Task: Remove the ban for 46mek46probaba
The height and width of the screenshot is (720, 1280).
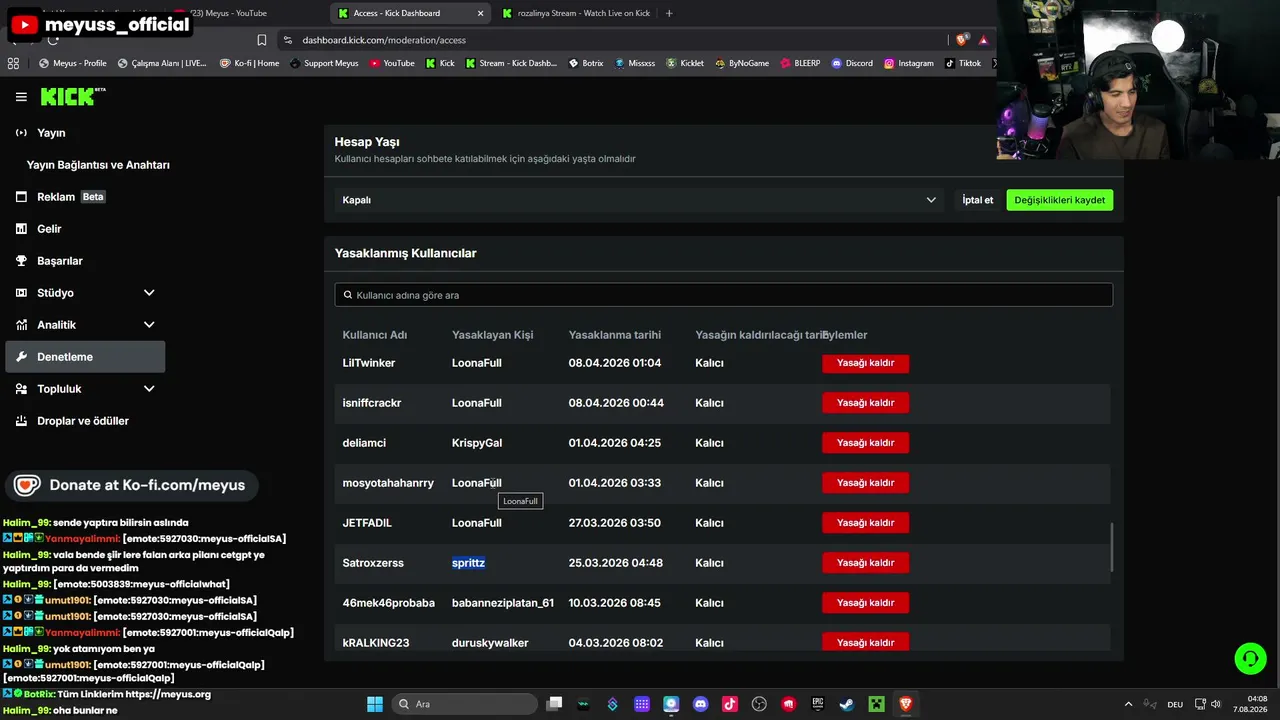Action: (x=865, y=603)
